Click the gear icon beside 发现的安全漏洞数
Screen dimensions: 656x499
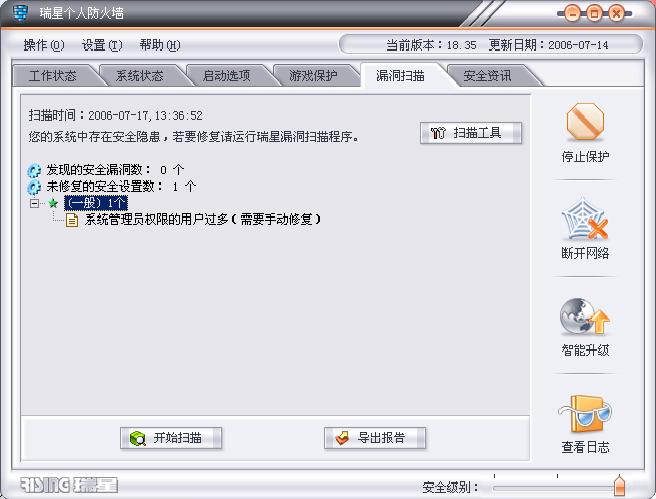[34, 170]
